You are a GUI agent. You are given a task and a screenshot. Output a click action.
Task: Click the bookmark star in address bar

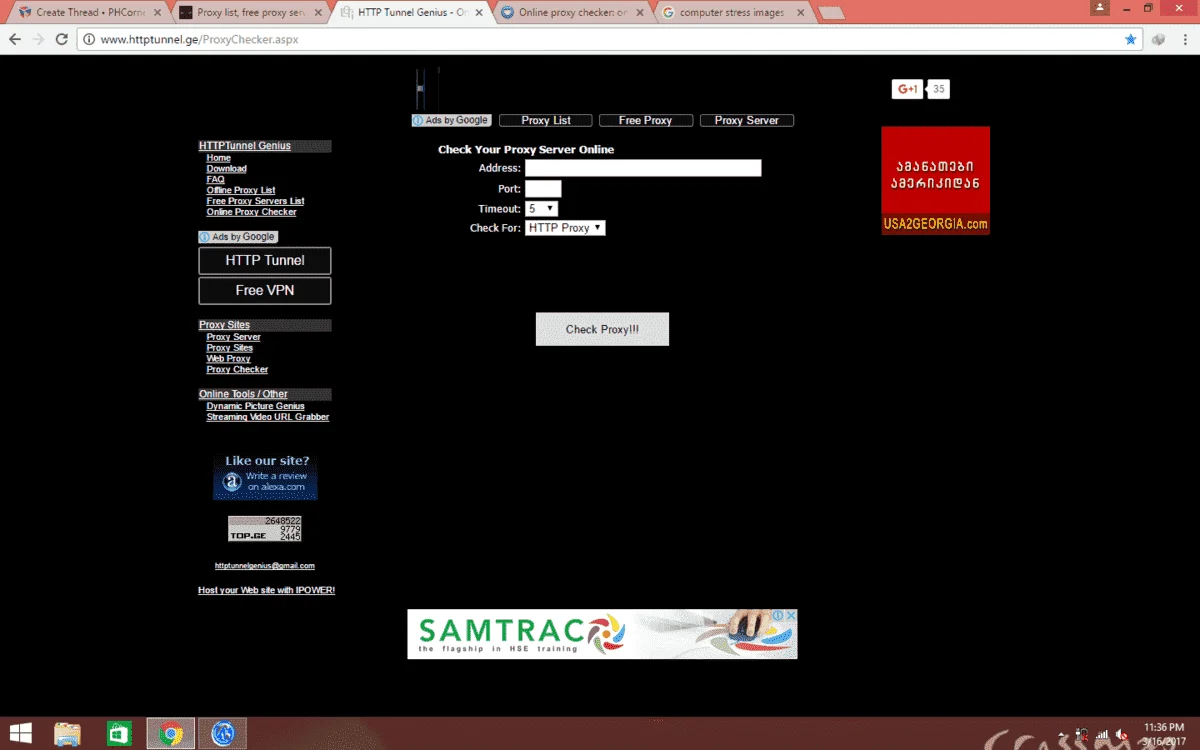(x=1130, y=39)
